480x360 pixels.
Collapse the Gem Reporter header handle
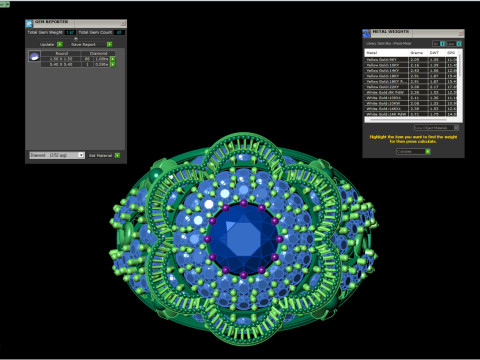tap(76, 39)
